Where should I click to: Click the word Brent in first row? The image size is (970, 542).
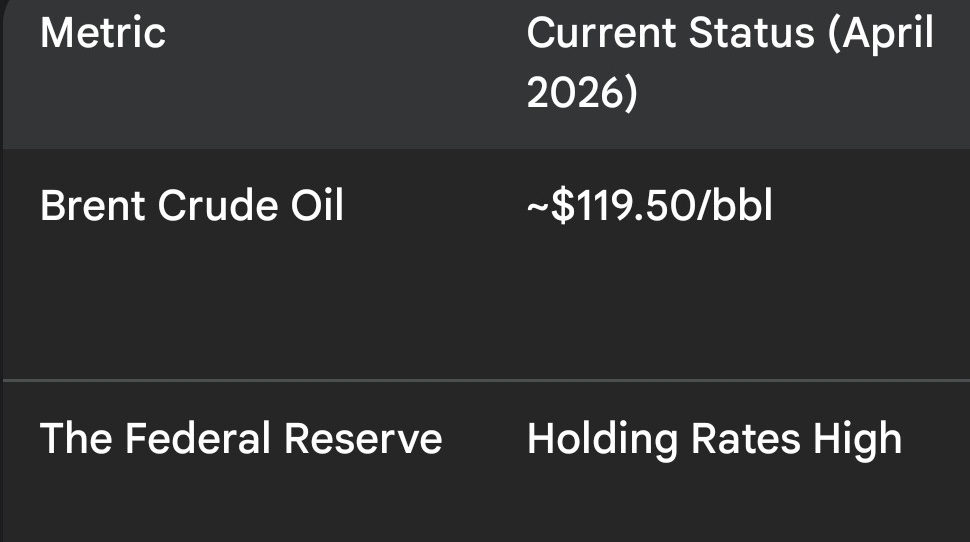[93, 205]
